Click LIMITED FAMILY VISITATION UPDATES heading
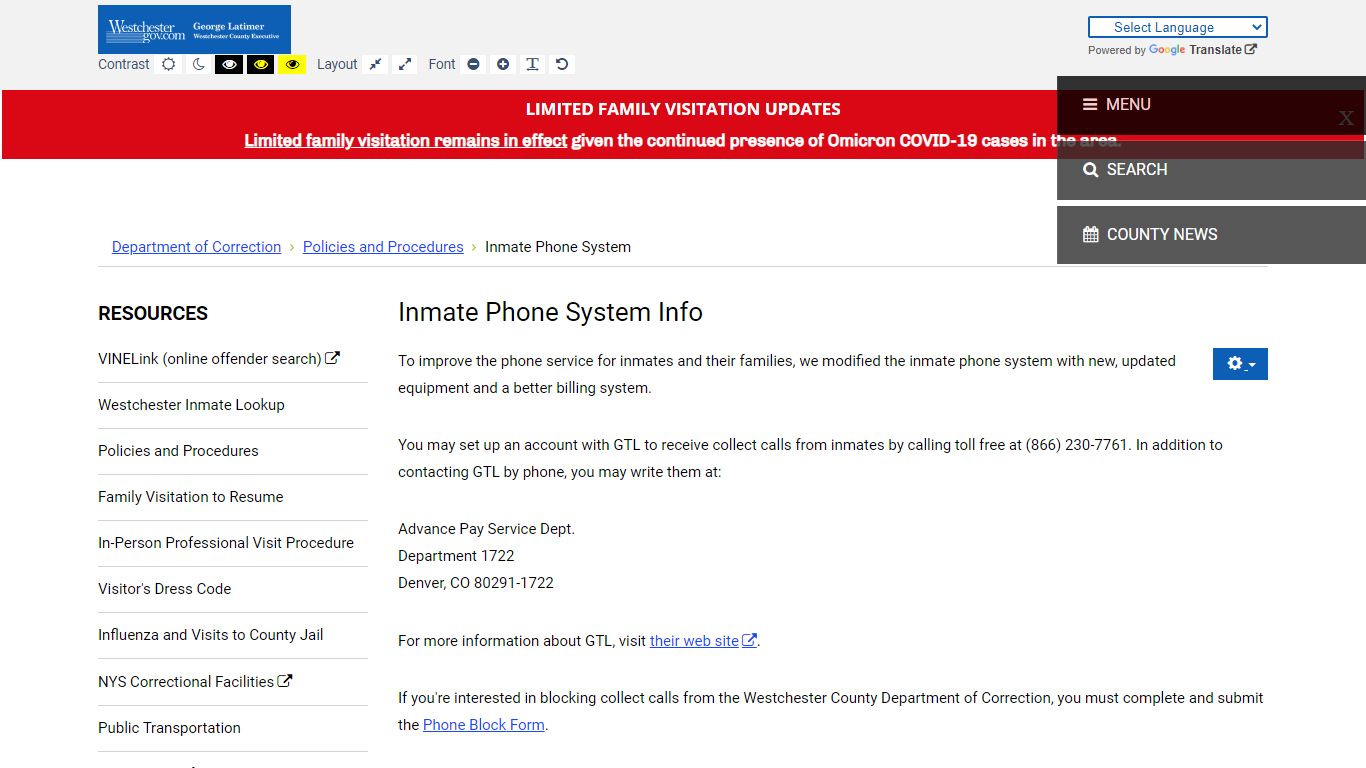The width and height of the screenshot is (1366, 768). (683, 109)
